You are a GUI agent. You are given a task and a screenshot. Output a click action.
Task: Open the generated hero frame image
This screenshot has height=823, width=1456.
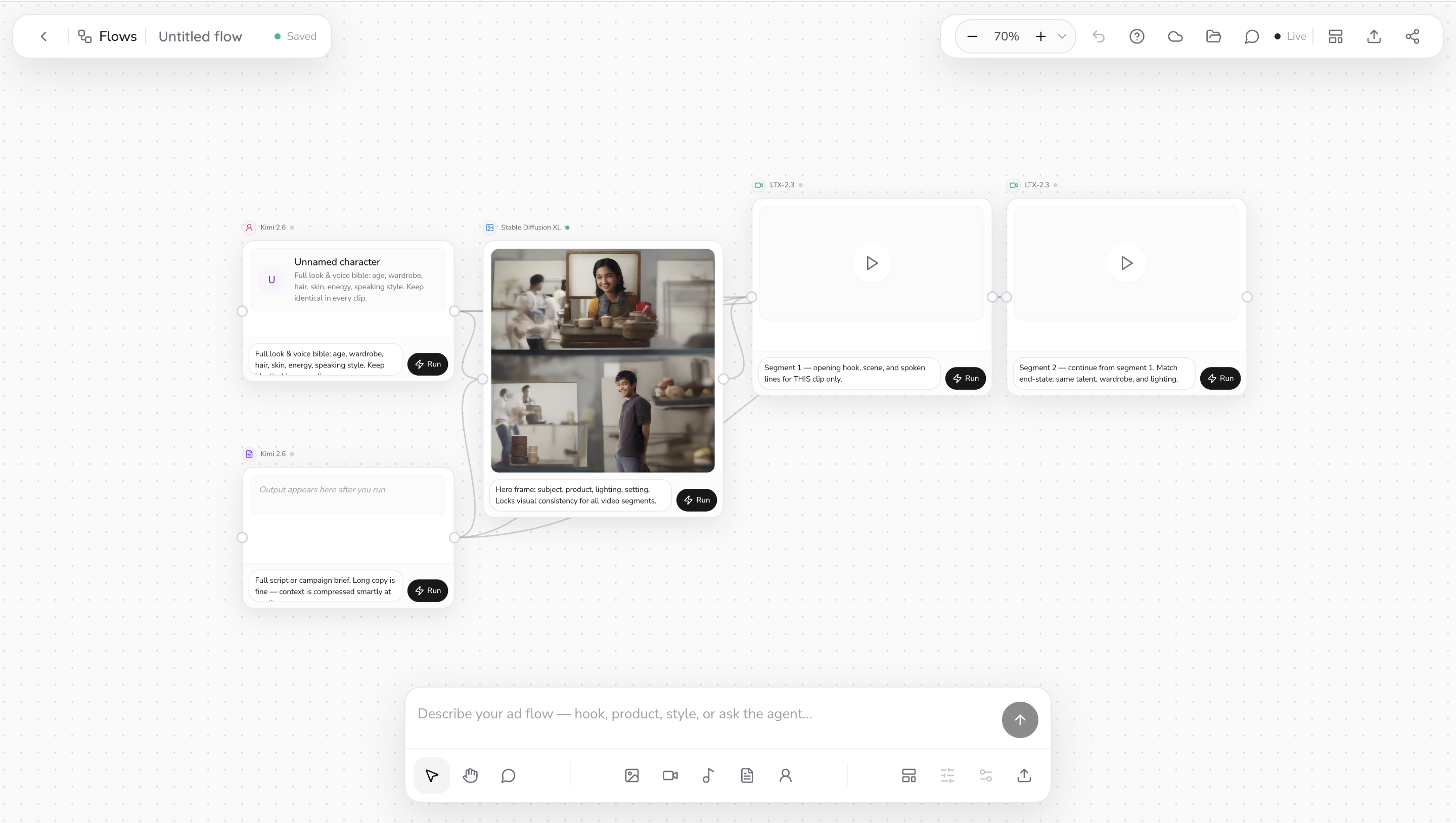point(603,360)
